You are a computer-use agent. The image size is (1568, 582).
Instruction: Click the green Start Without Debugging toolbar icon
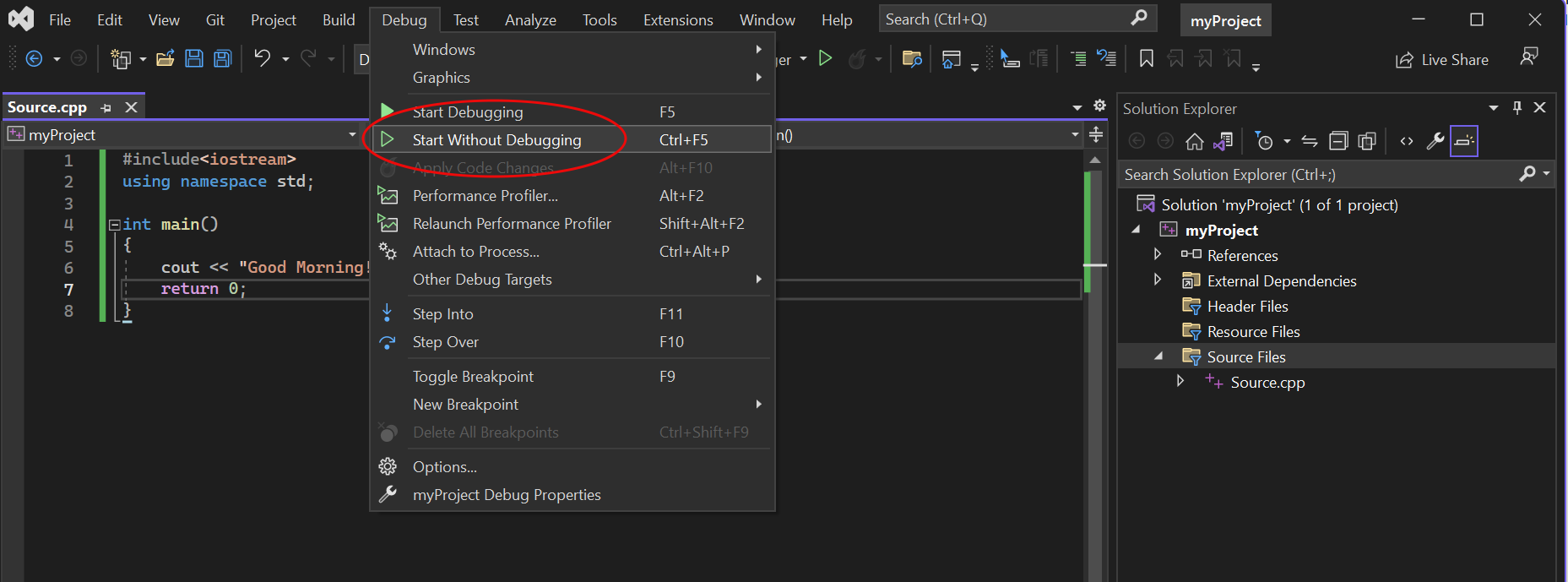[x=826, y=58]
